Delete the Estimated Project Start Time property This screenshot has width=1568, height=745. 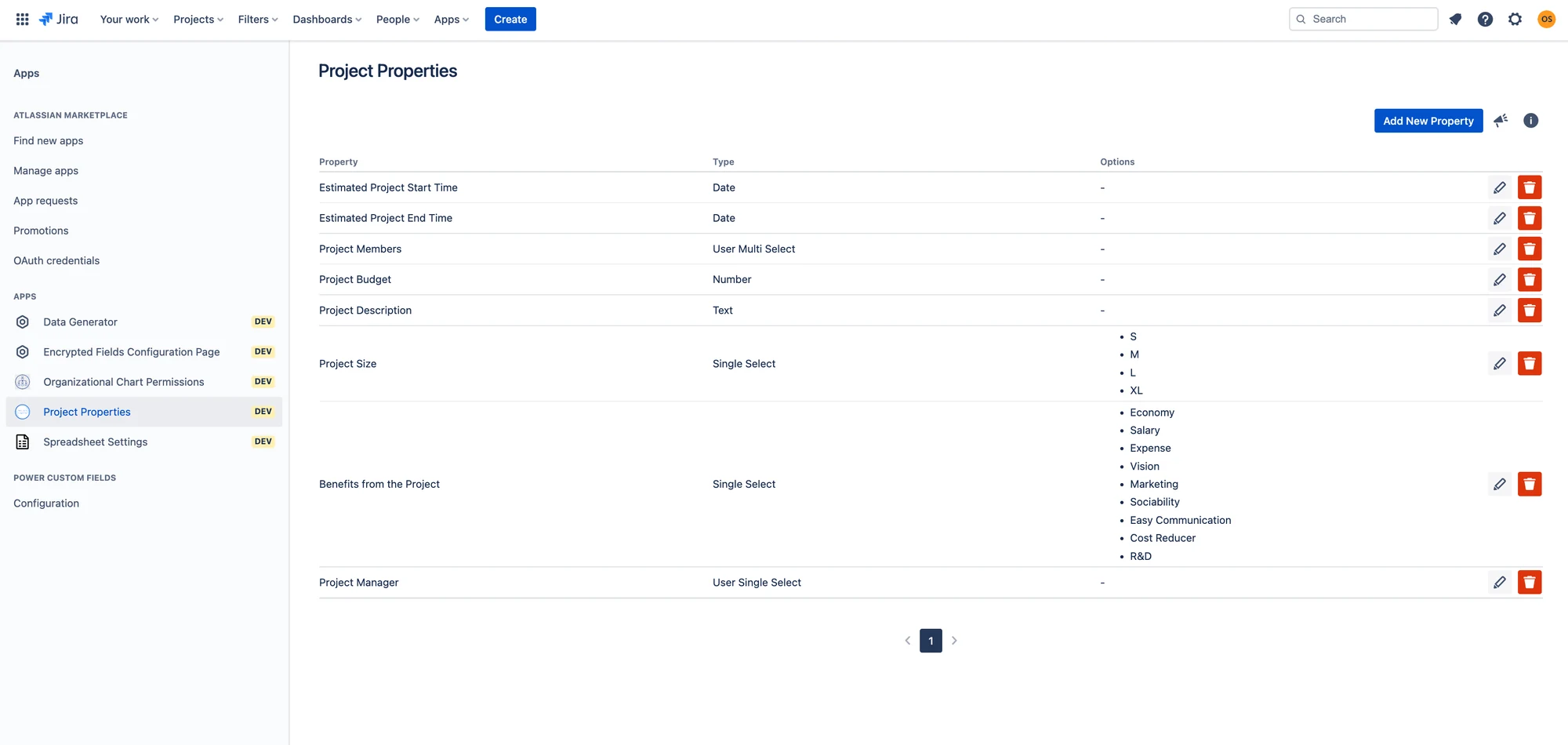point(1530,187)
